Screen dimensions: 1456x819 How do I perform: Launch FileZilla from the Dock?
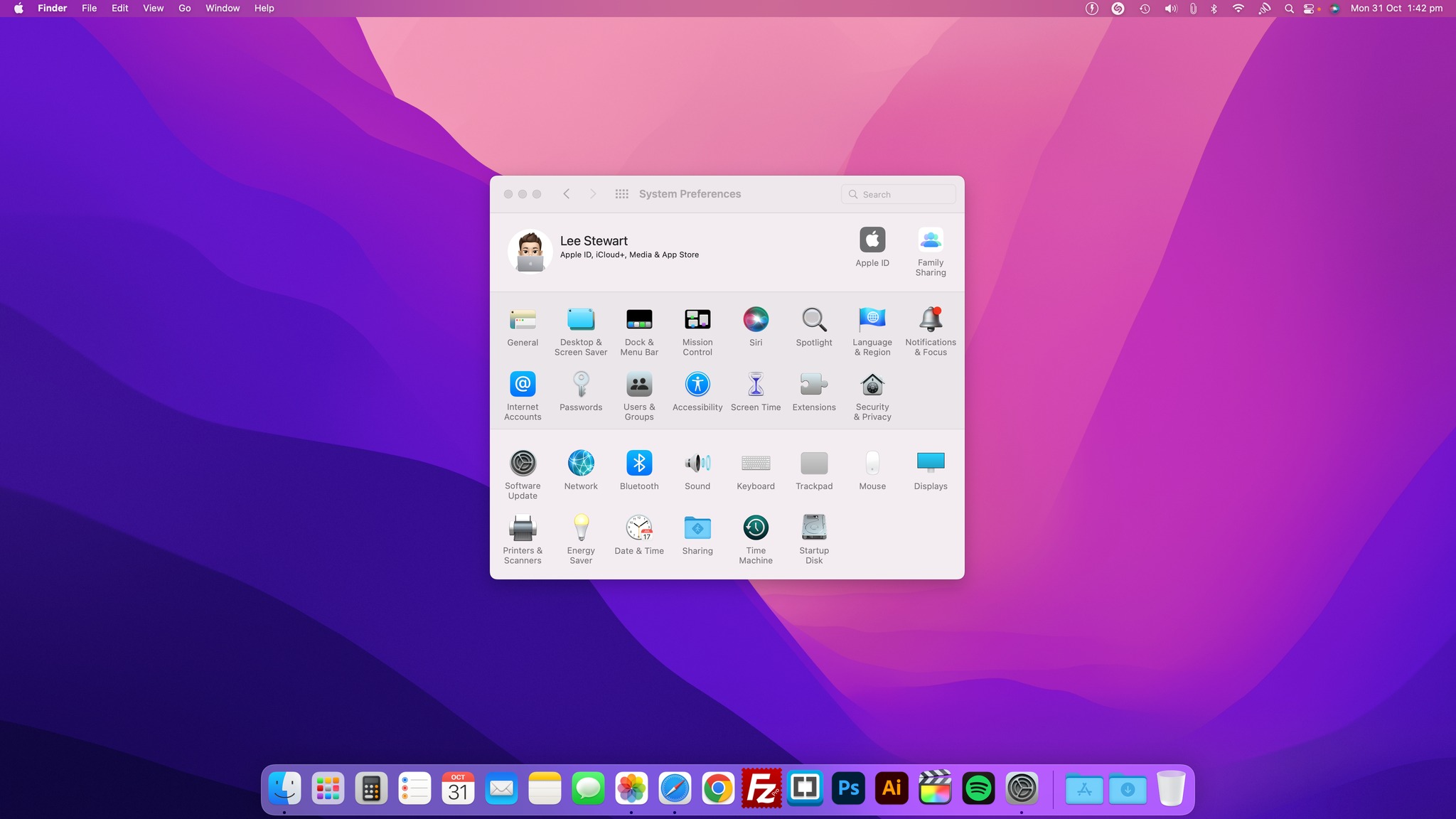click(761, 788)
